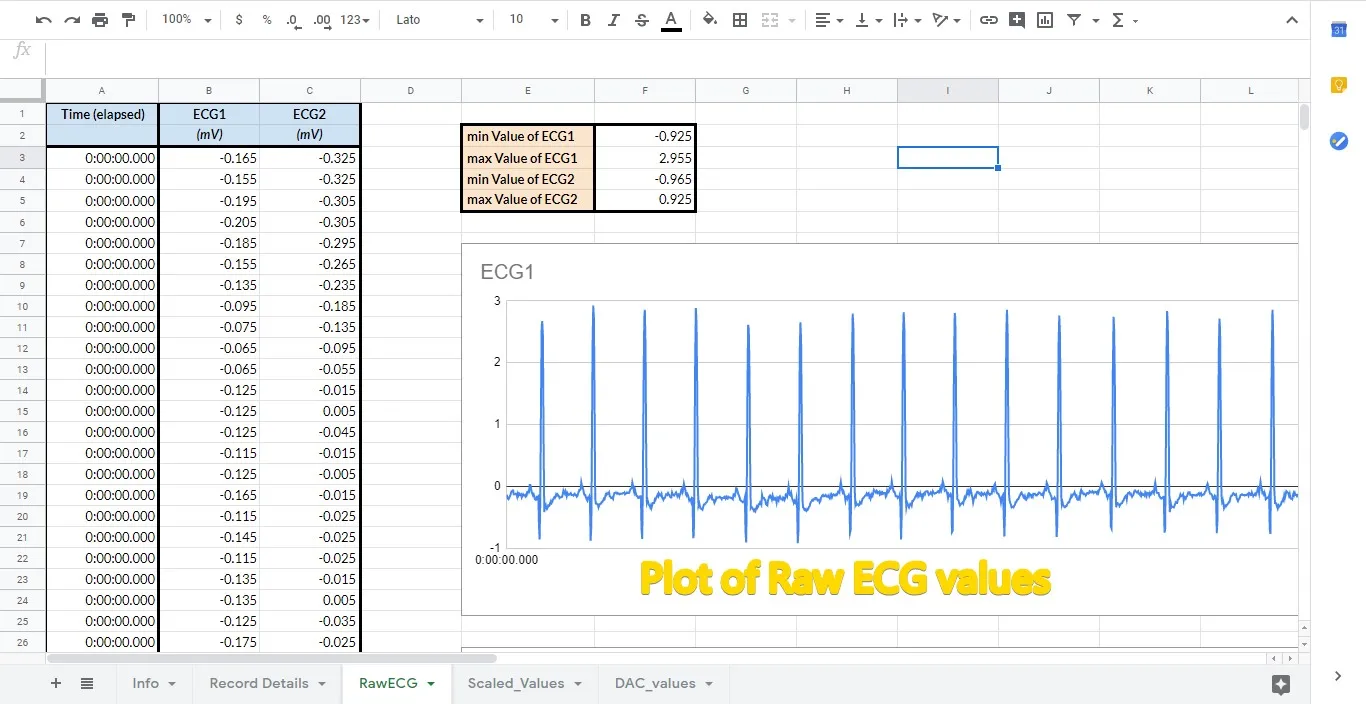Open the 100% zoom dropdown
Viewport: 1366px width, 704px height.
(x=186, y=20)
